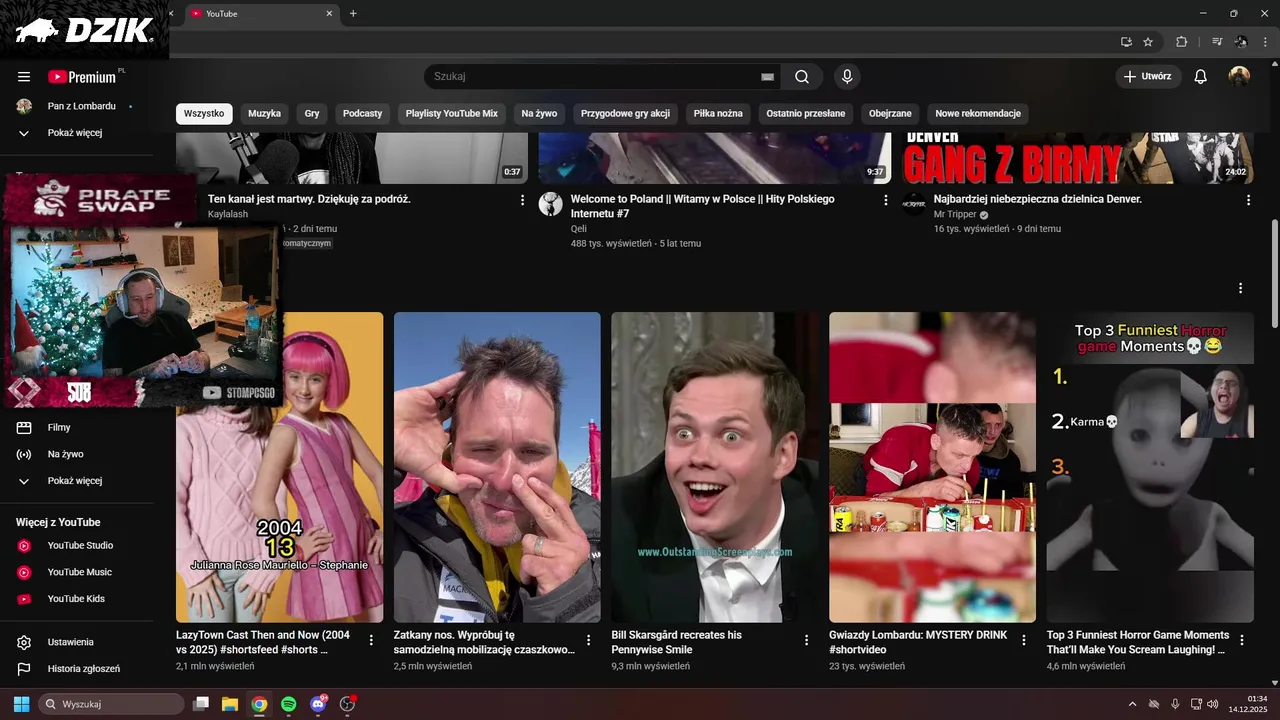
Task: Activate voice search microphone
Action: click(847, 76)
